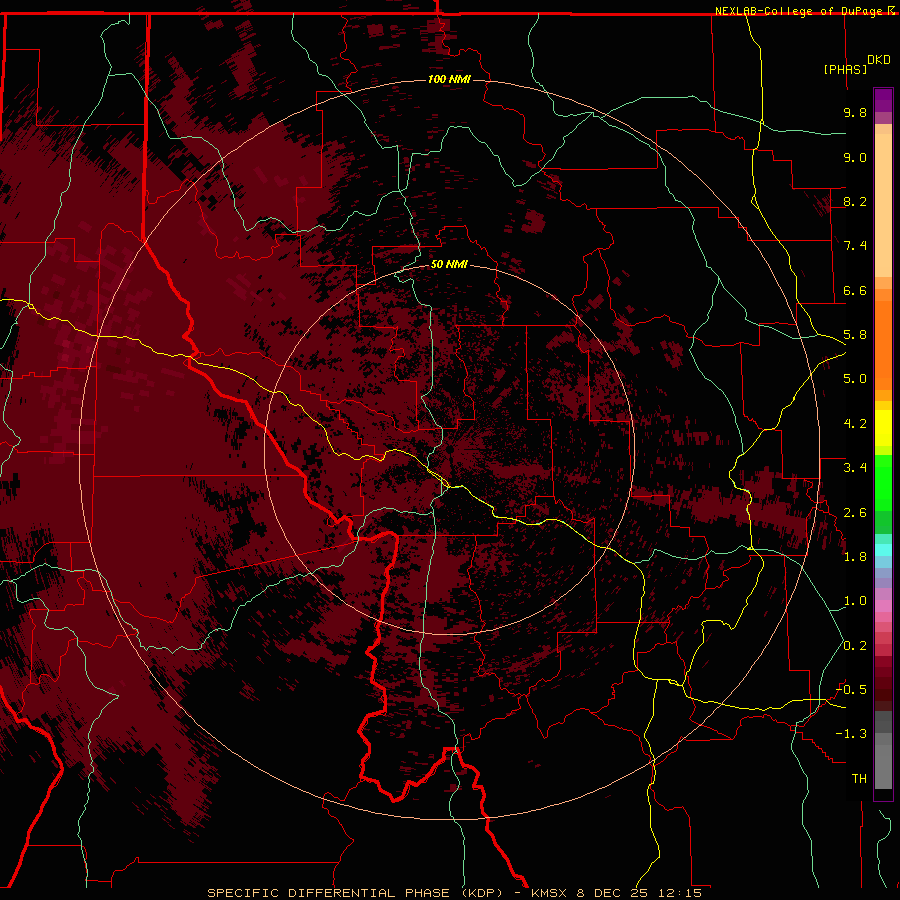Click the 3.4 color scale value

pyautogui.click(x=855, y=468)
